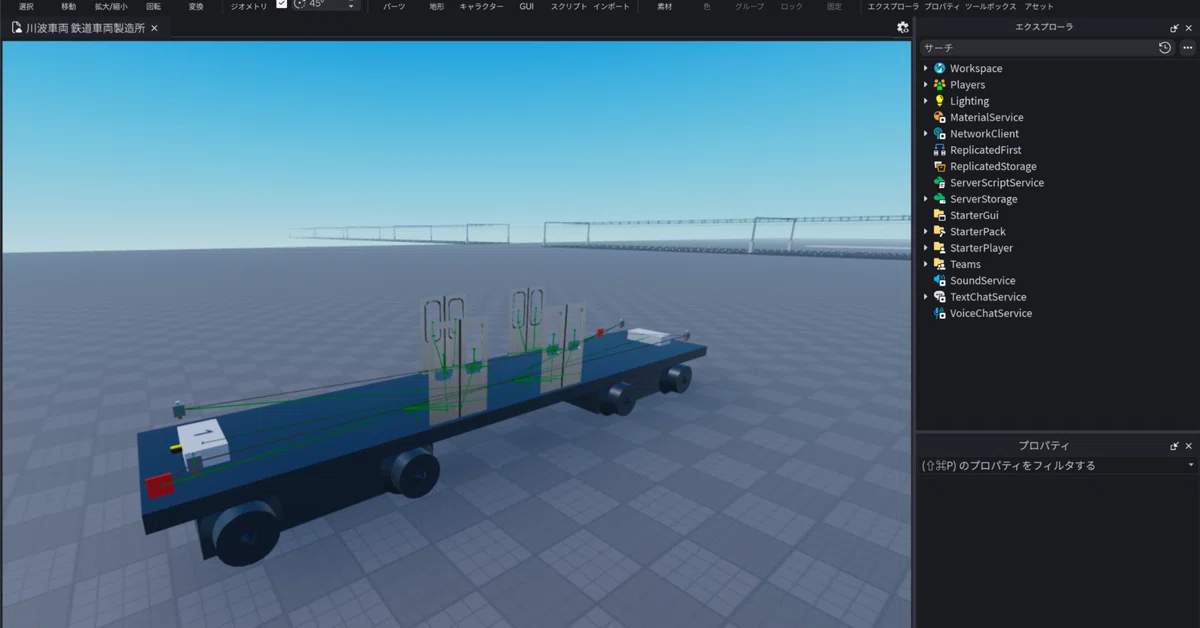Insert a part with パーツ

(x=394, y=6)
